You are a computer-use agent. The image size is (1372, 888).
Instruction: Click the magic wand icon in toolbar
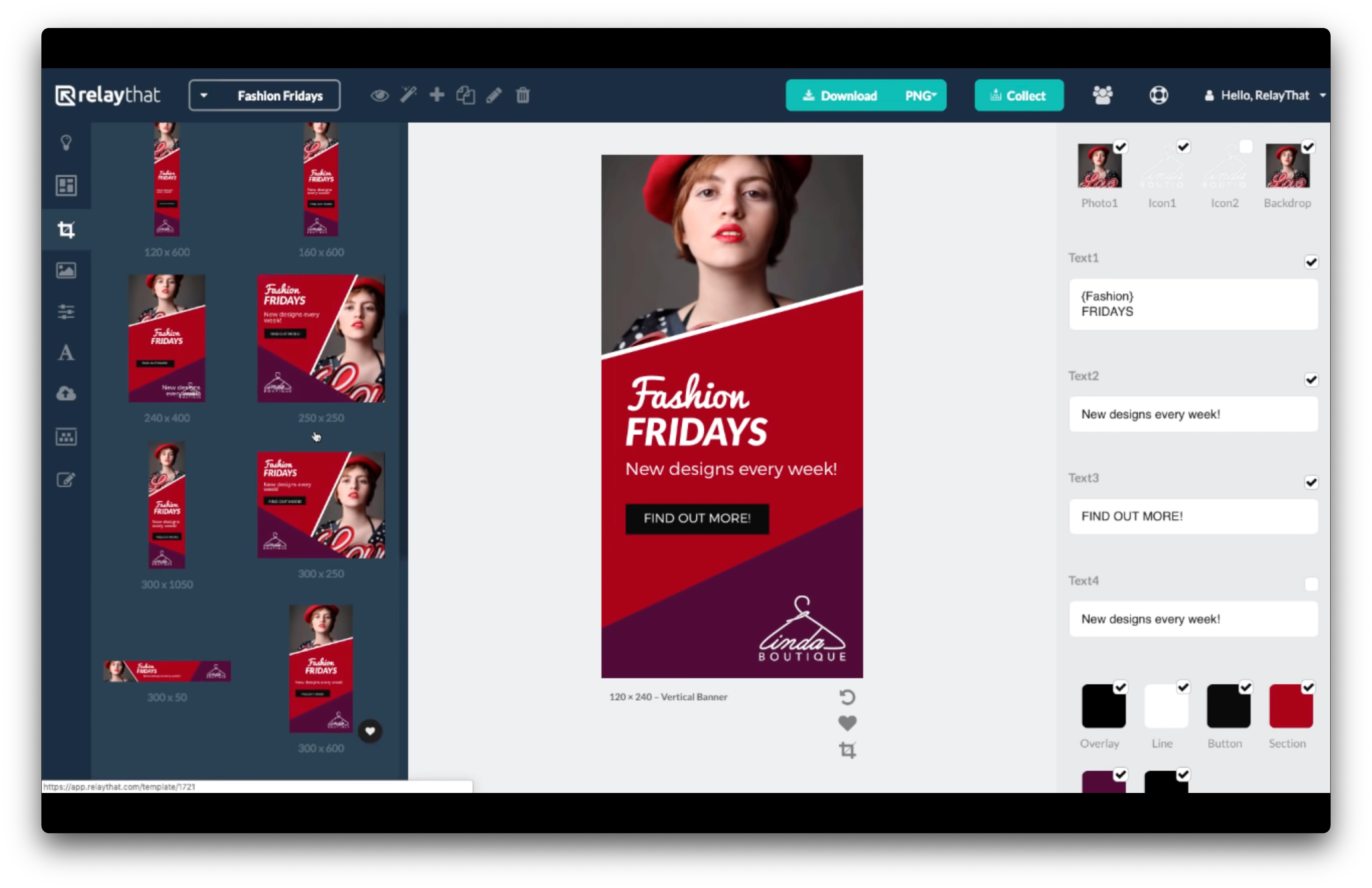(x=408, y=95)
